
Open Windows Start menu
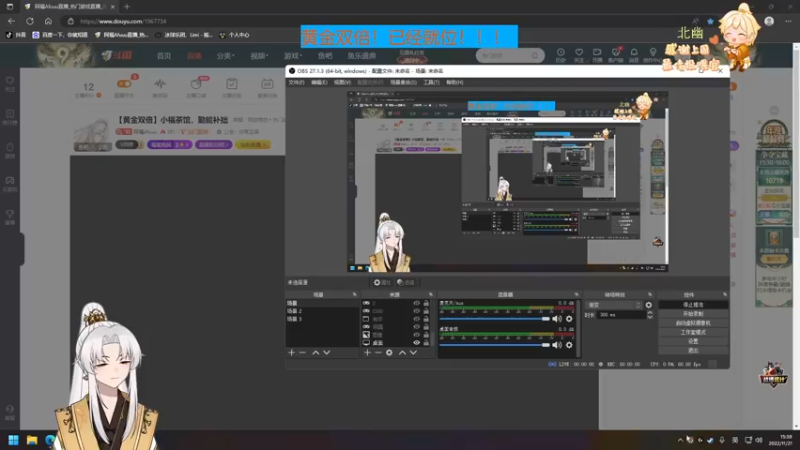coord(13,440)
